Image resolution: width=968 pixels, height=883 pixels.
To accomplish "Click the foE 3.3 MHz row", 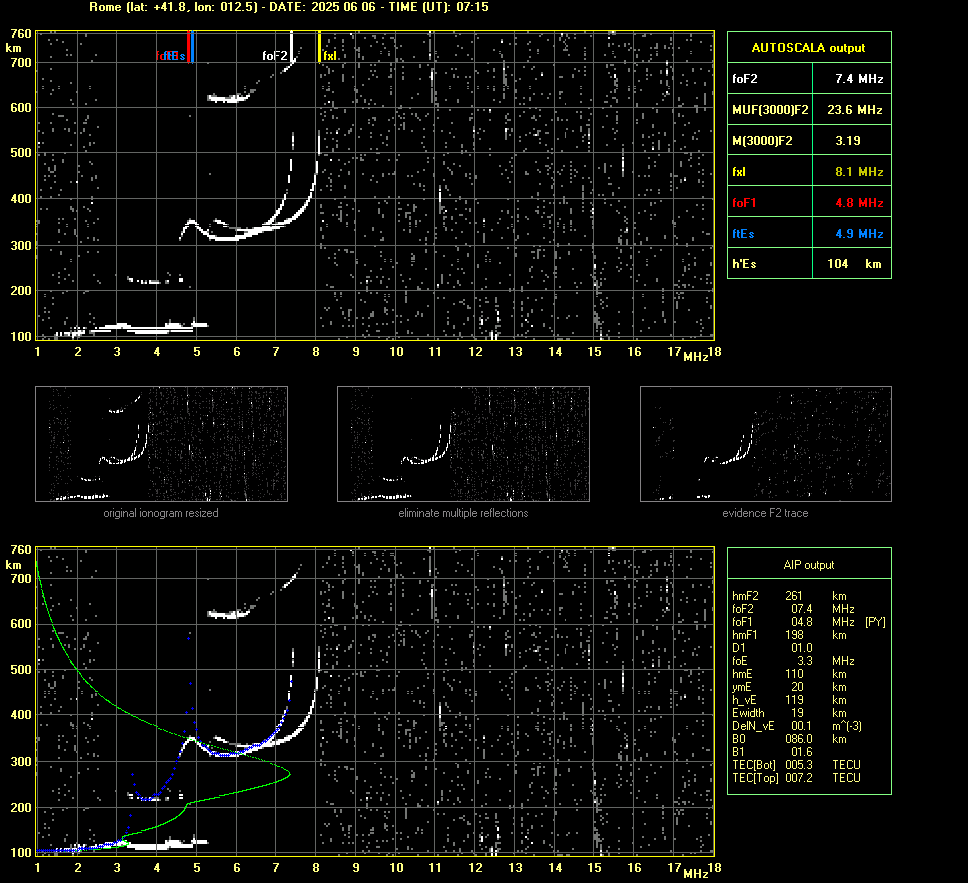I will [x=793, y=661].
